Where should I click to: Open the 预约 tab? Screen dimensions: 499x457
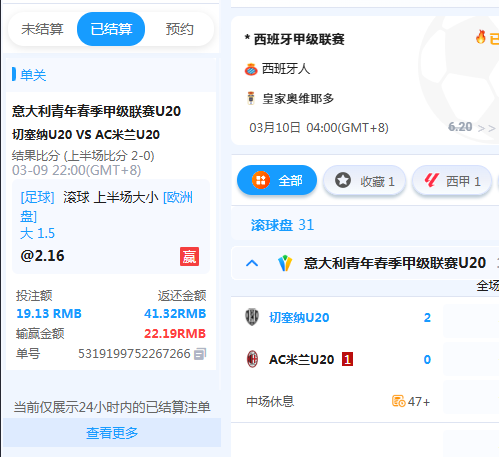click(180, 29)
